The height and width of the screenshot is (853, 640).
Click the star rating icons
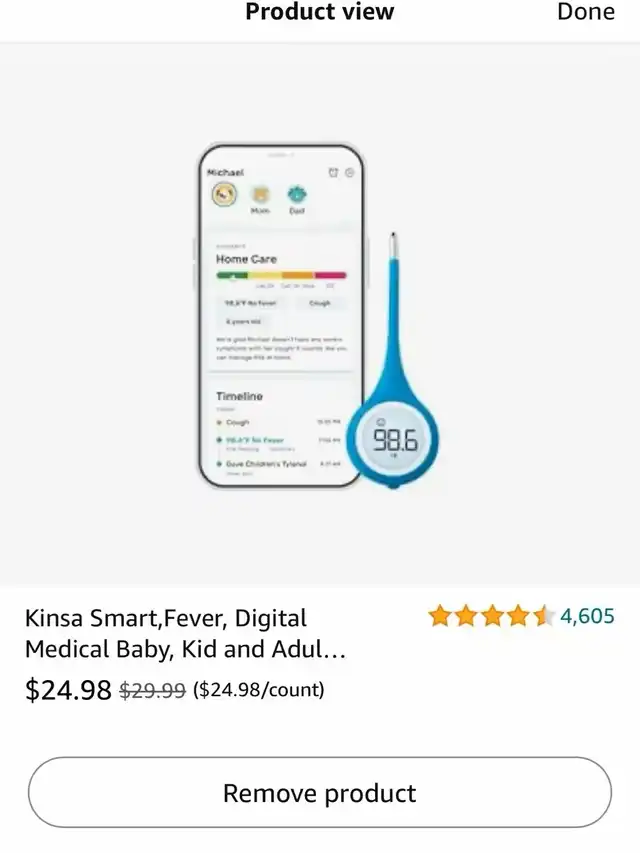[x=491, y=616]
